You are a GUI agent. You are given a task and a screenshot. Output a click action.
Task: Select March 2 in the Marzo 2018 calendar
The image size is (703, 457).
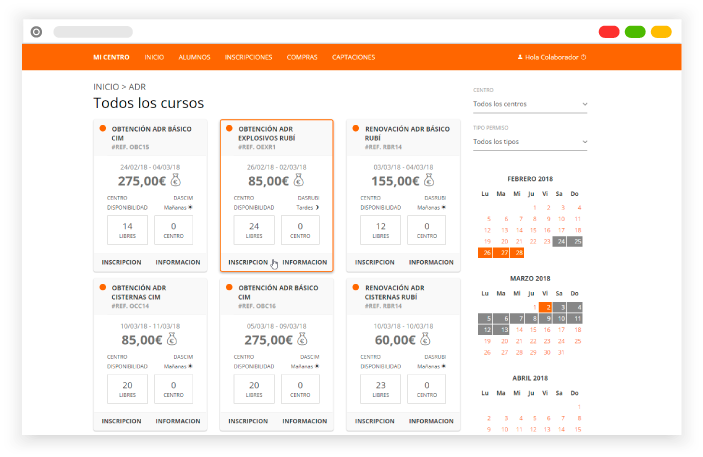point(545,307)
